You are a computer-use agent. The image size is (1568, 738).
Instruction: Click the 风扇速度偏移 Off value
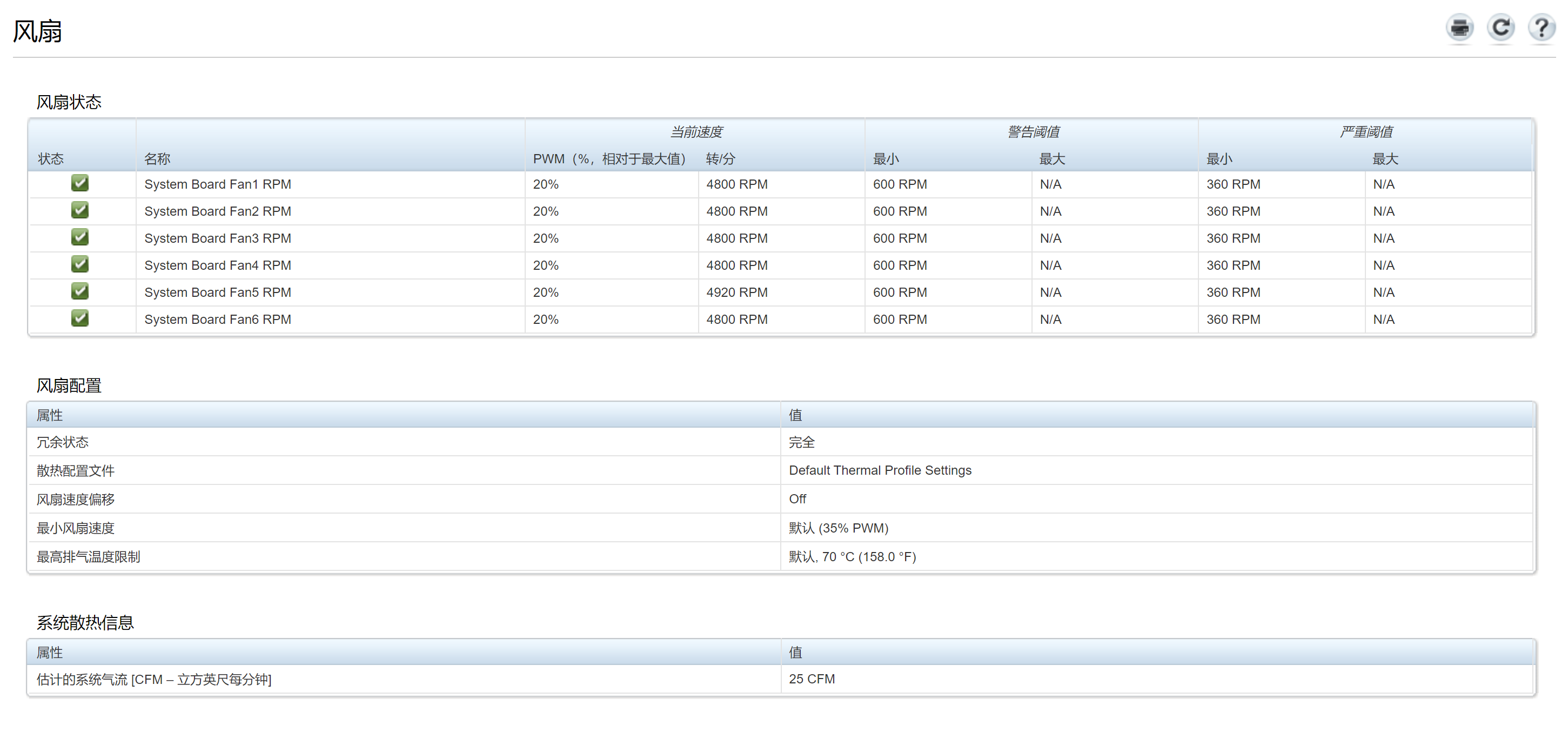797,500
